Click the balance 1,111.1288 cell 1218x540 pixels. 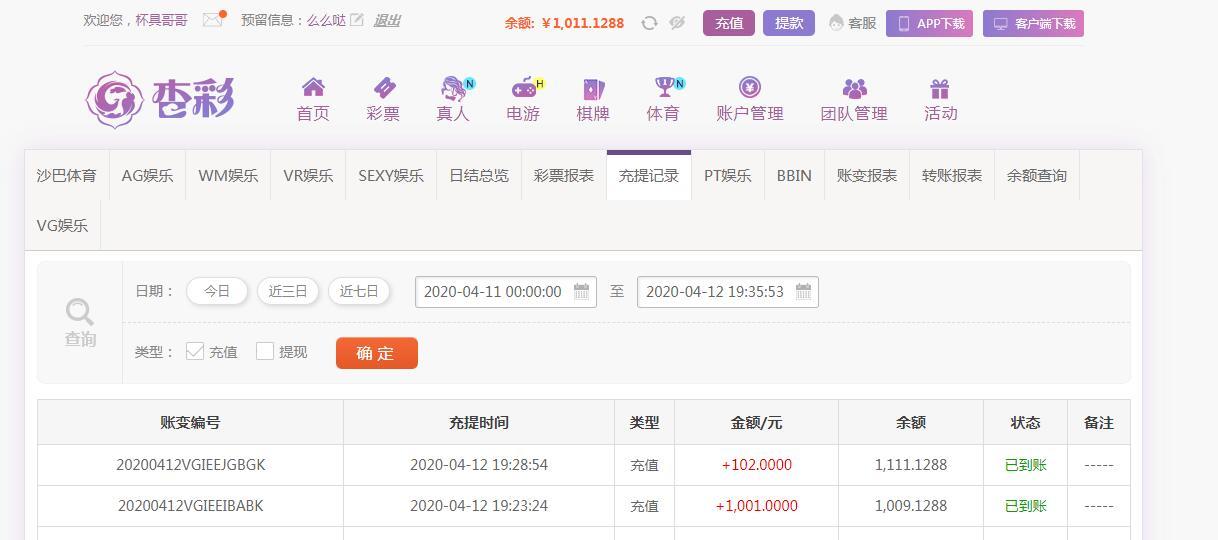tap(911, 465)
